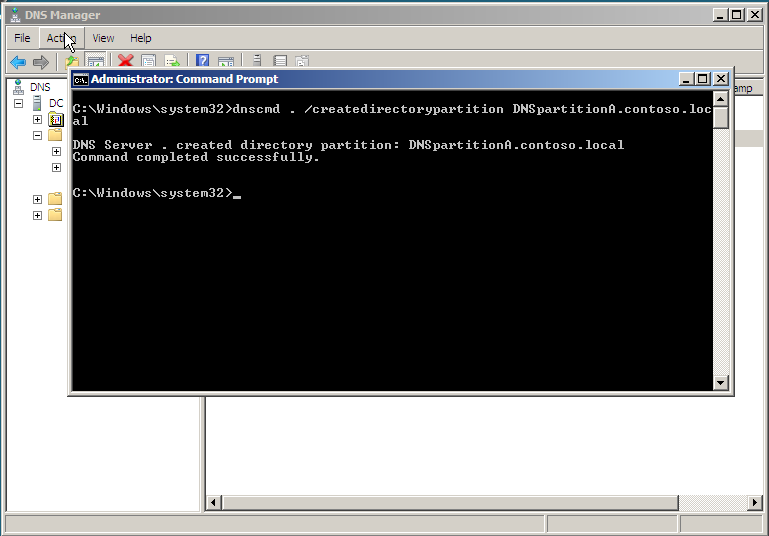Minimize the Command Prompt window
This screenshot has height=536, width=769.
[686, 79]
